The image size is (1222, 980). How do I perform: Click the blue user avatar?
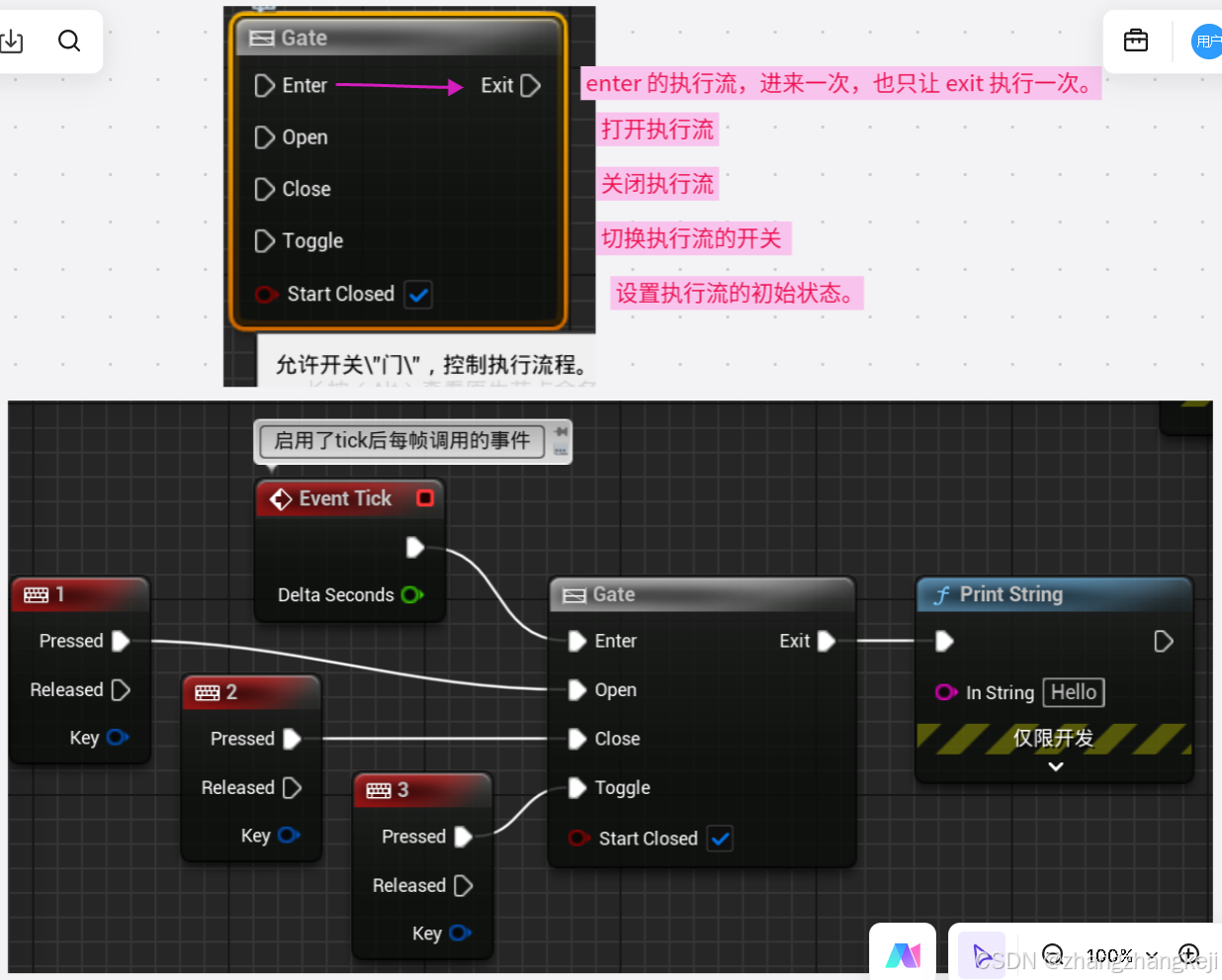[1207, 42]
